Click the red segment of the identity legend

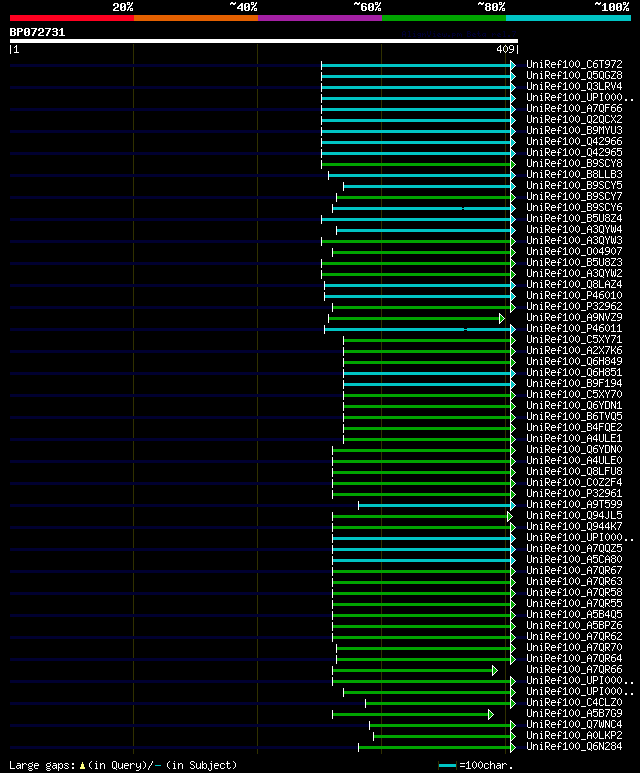(x=71, y=18)
